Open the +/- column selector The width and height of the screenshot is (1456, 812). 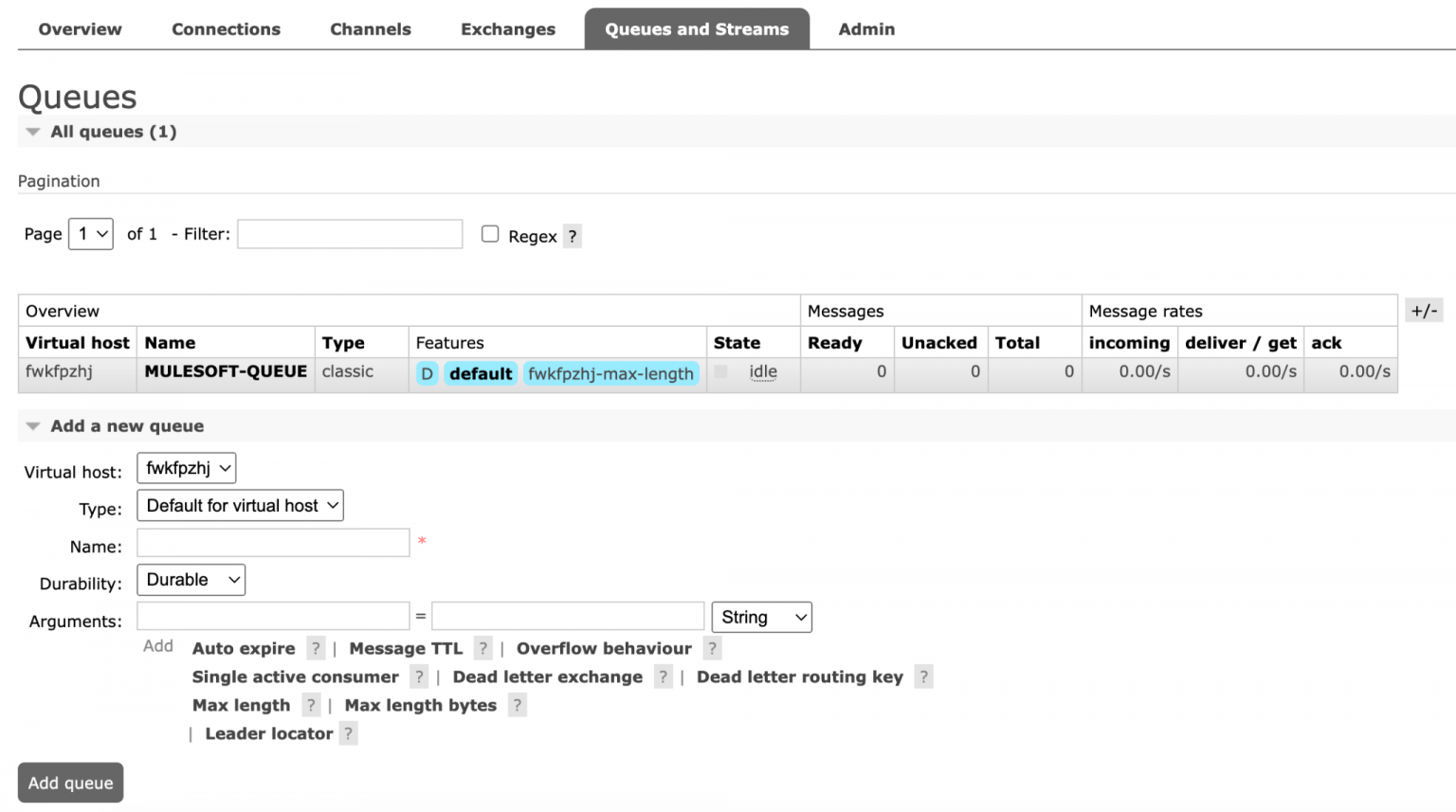pyautogui.click(x=1424, y=310)
